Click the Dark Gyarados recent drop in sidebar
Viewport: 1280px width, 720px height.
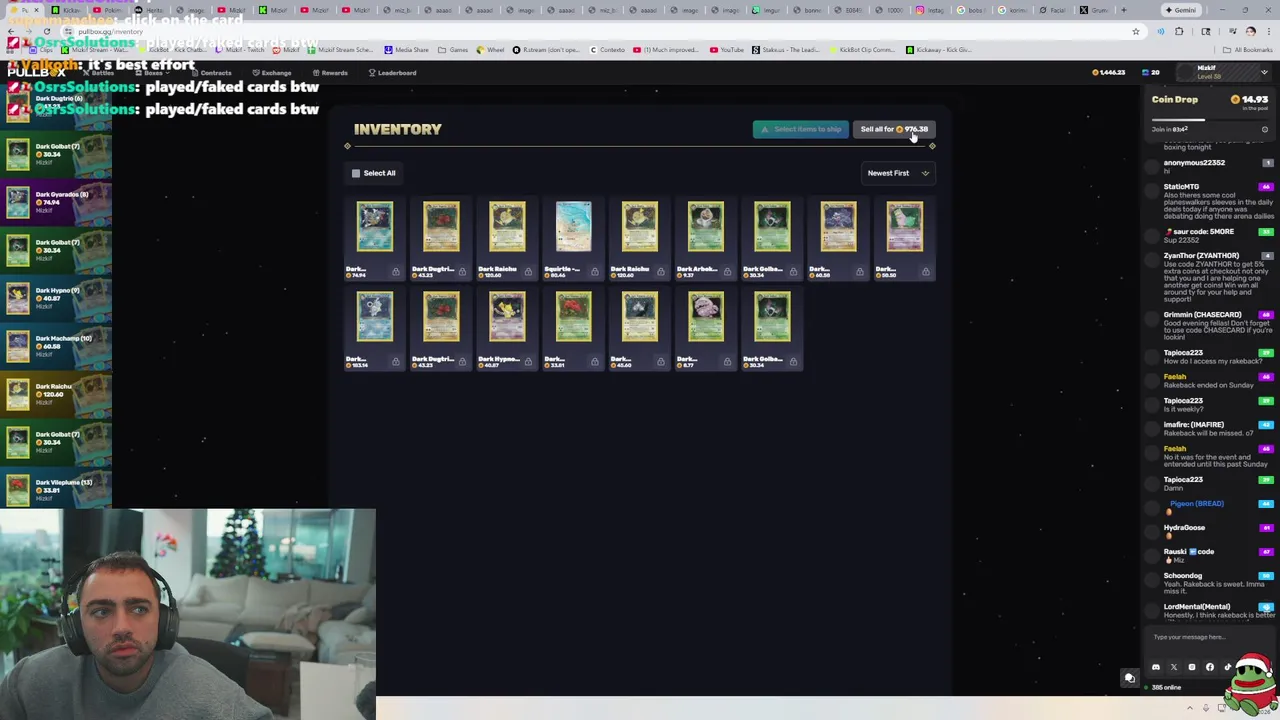pos(56,202)
